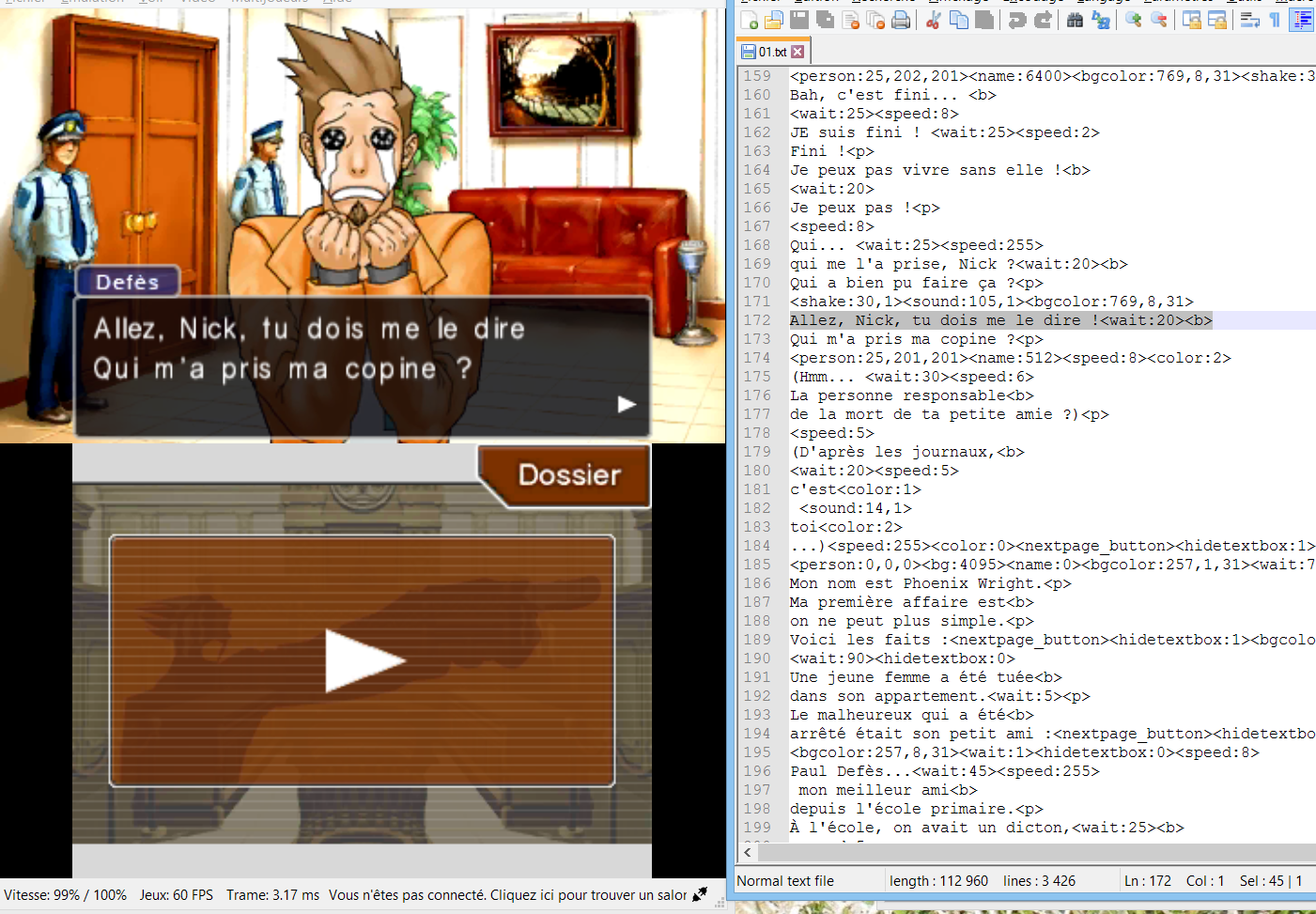
Task: Click the line 'JE suis fini ! <wait:25><speed:2>'
Action: (944, 132)
